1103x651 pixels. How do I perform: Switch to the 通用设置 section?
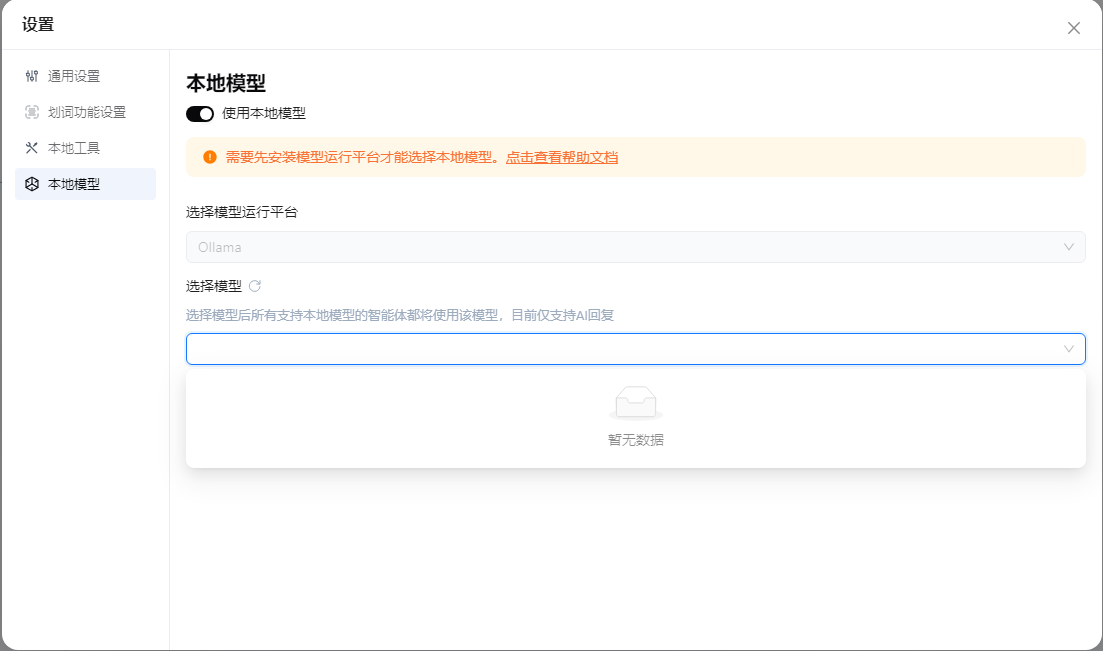pyautogui.click(x=74, y=76)
